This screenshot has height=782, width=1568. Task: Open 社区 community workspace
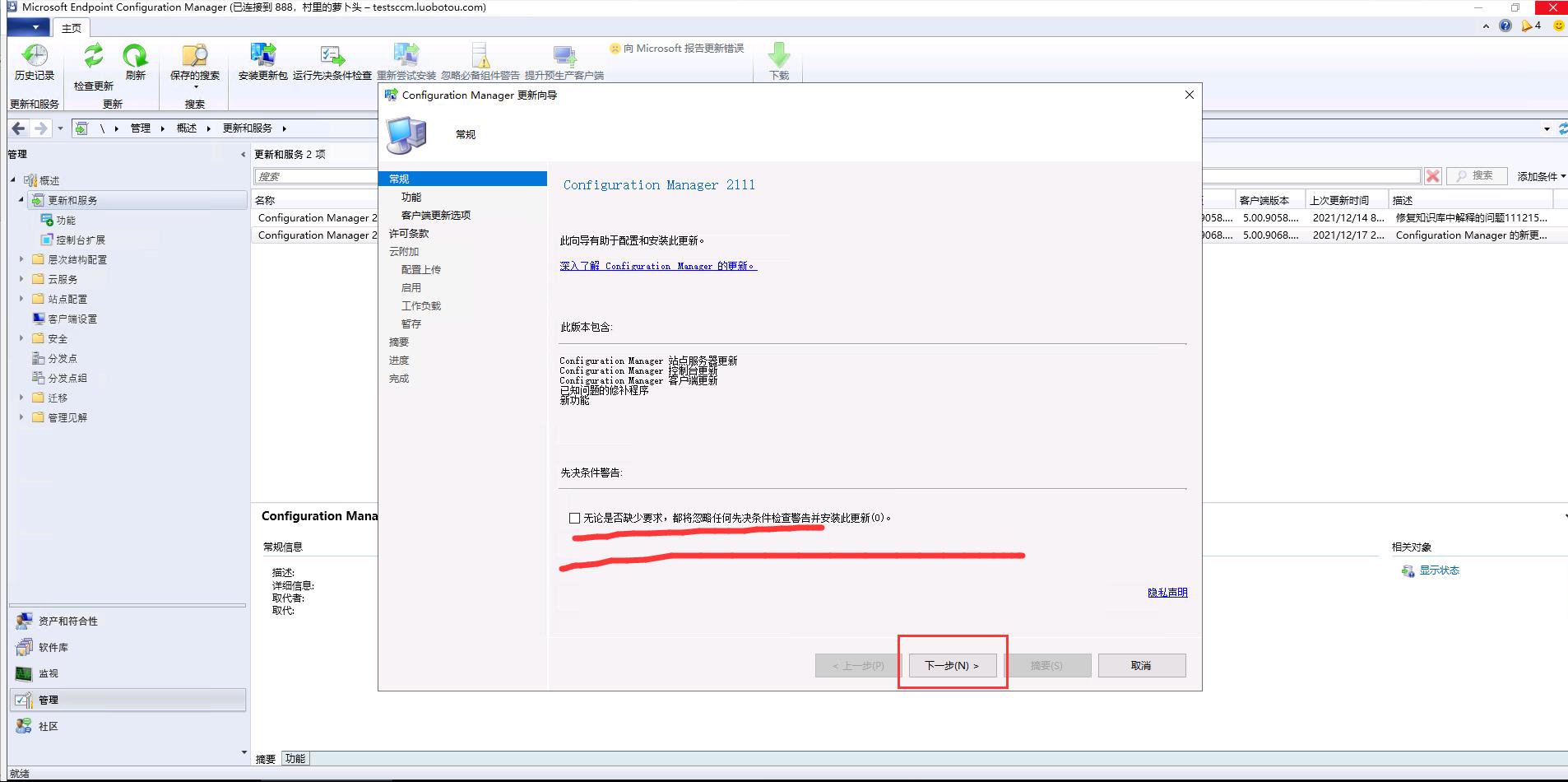tap(128, 726)
